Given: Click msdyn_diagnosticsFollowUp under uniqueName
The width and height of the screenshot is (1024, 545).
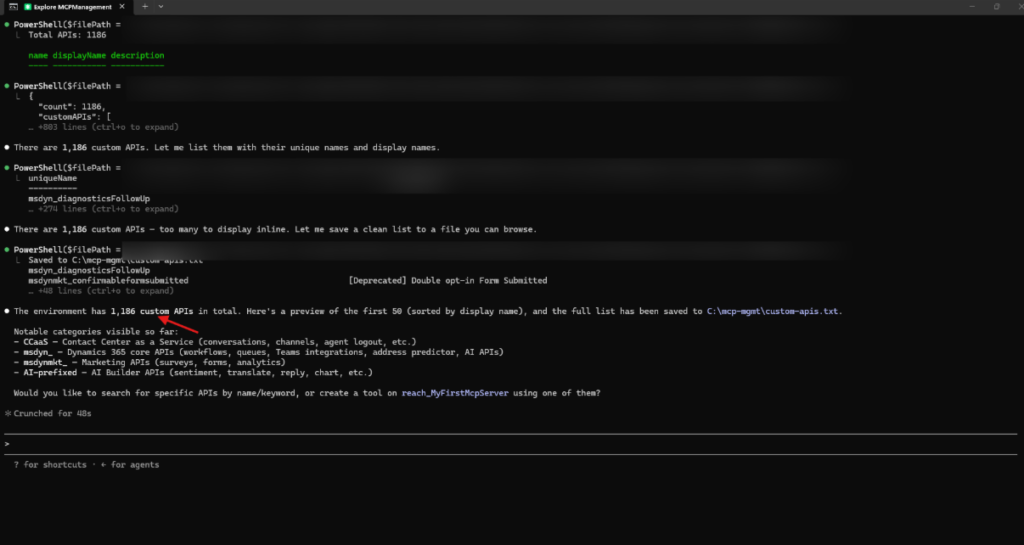Looking at the screenshot, I should [x=89, y=198].
